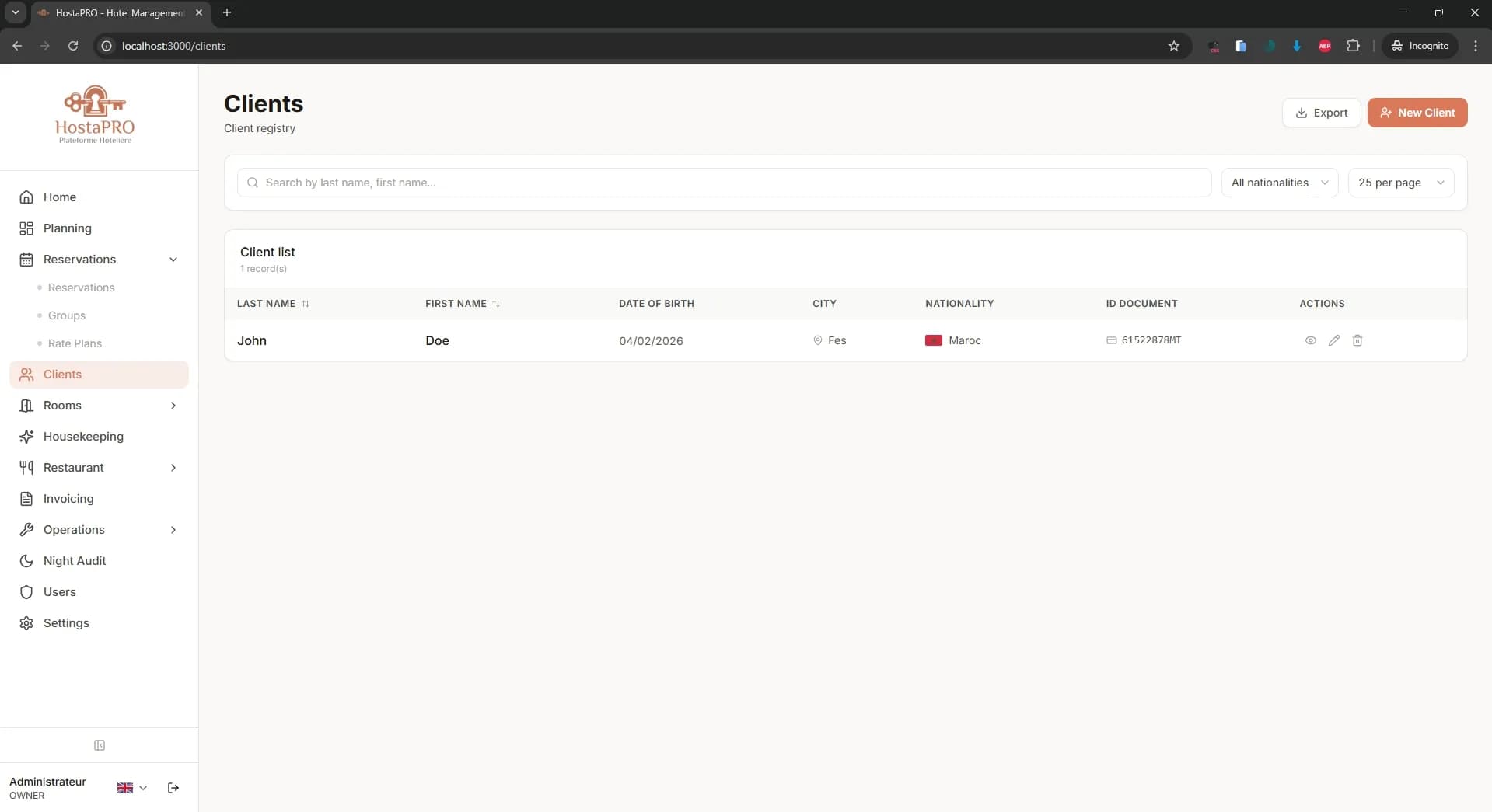Click the edit pencil icon for John Doe
The width and height of the screenshot is (1492, 812).
(x=1334, y=340)
